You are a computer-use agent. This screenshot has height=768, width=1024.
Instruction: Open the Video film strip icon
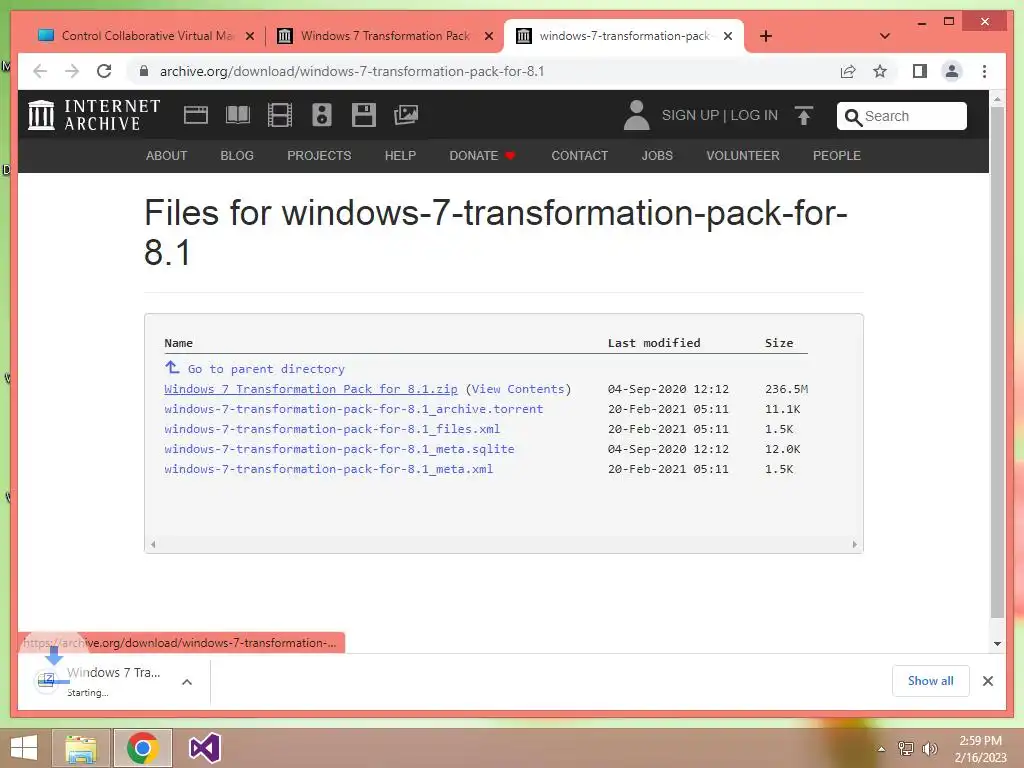(x=280, y=115)
